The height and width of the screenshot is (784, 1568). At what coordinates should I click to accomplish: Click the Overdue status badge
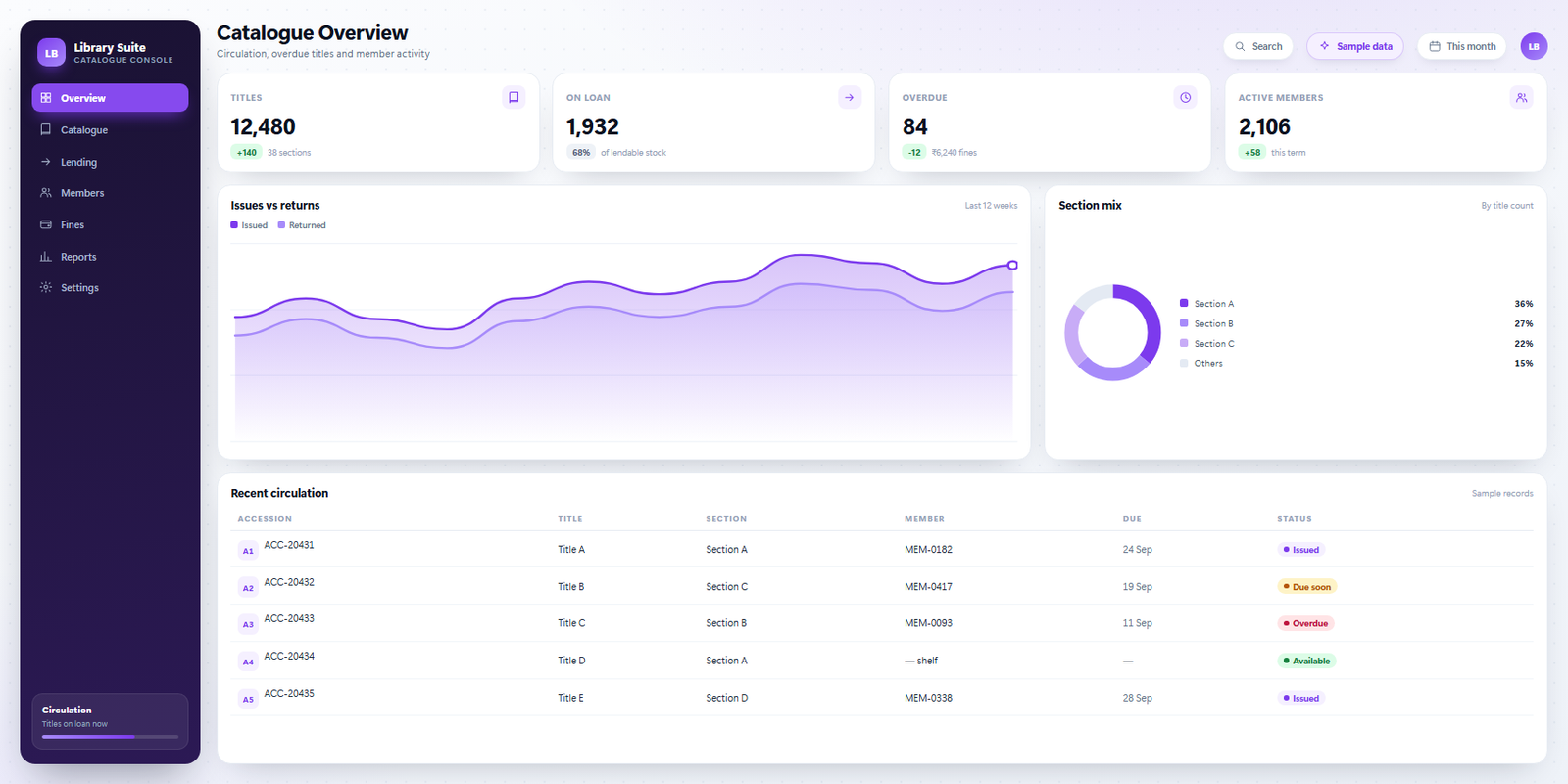[1305, 623]
